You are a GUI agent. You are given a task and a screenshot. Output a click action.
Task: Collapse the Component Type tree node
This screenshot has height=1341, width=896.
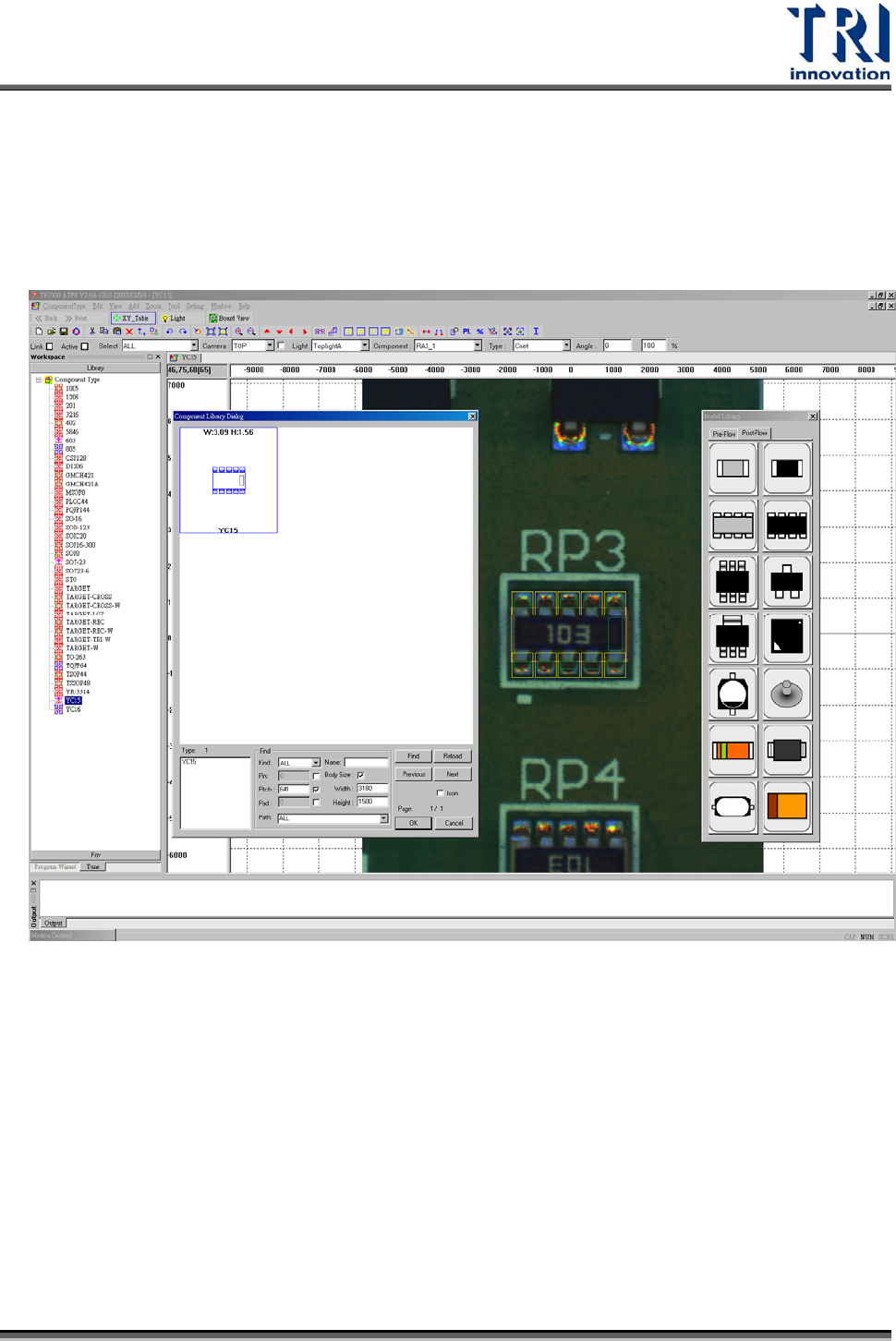point(39,380)
